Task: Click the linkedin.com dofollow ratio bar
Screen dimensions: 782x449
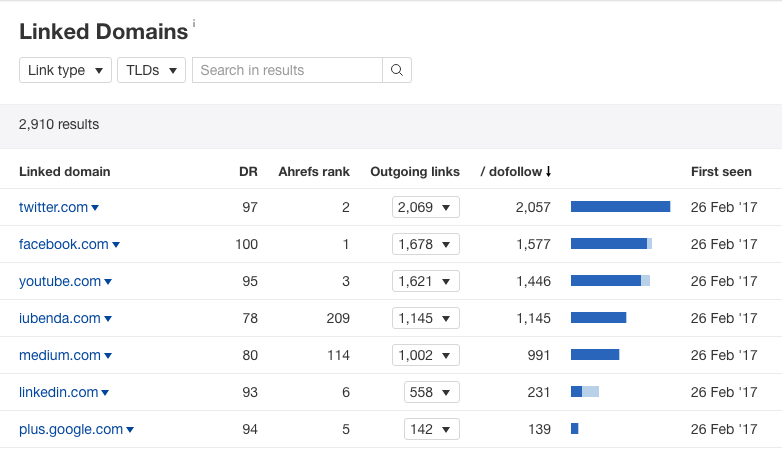Action: (x=585, y=392)
